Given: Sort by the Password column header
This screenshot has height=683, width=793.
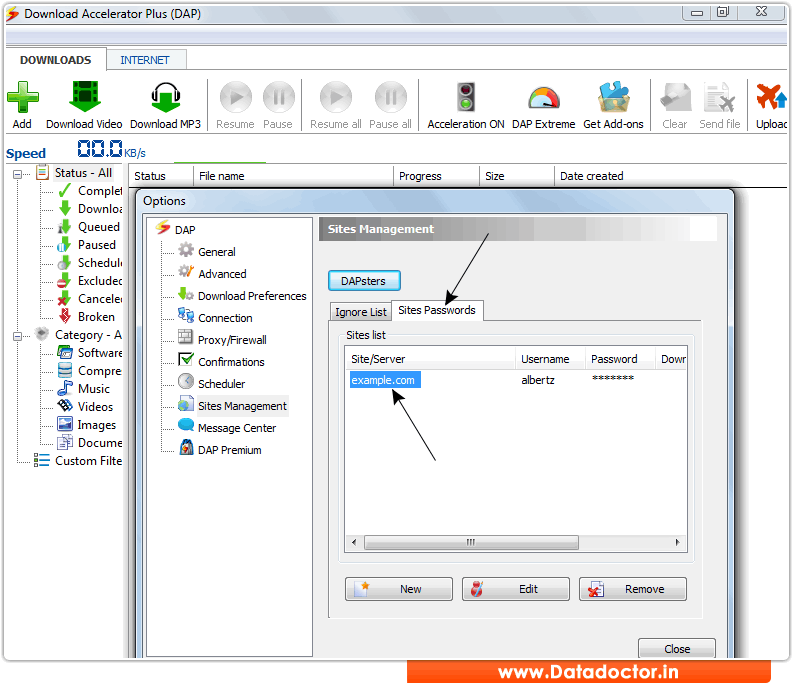Looking at the screenshot, I should pos(620,359).
